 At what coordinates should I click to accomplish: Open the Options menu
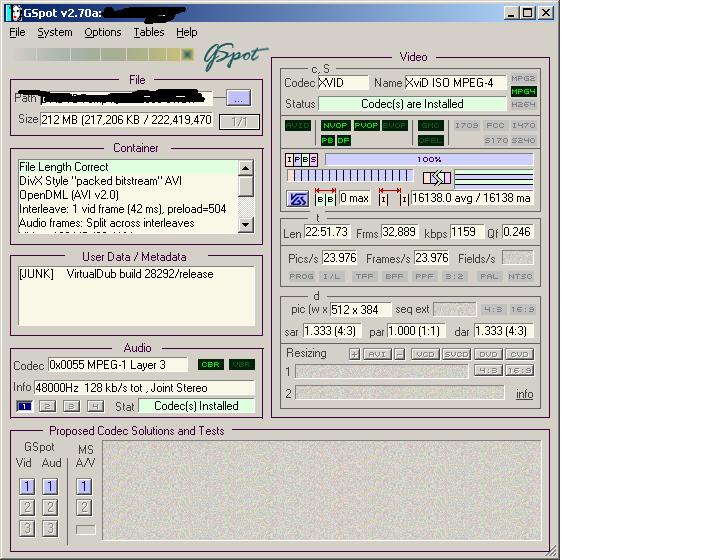coord(103,32)
